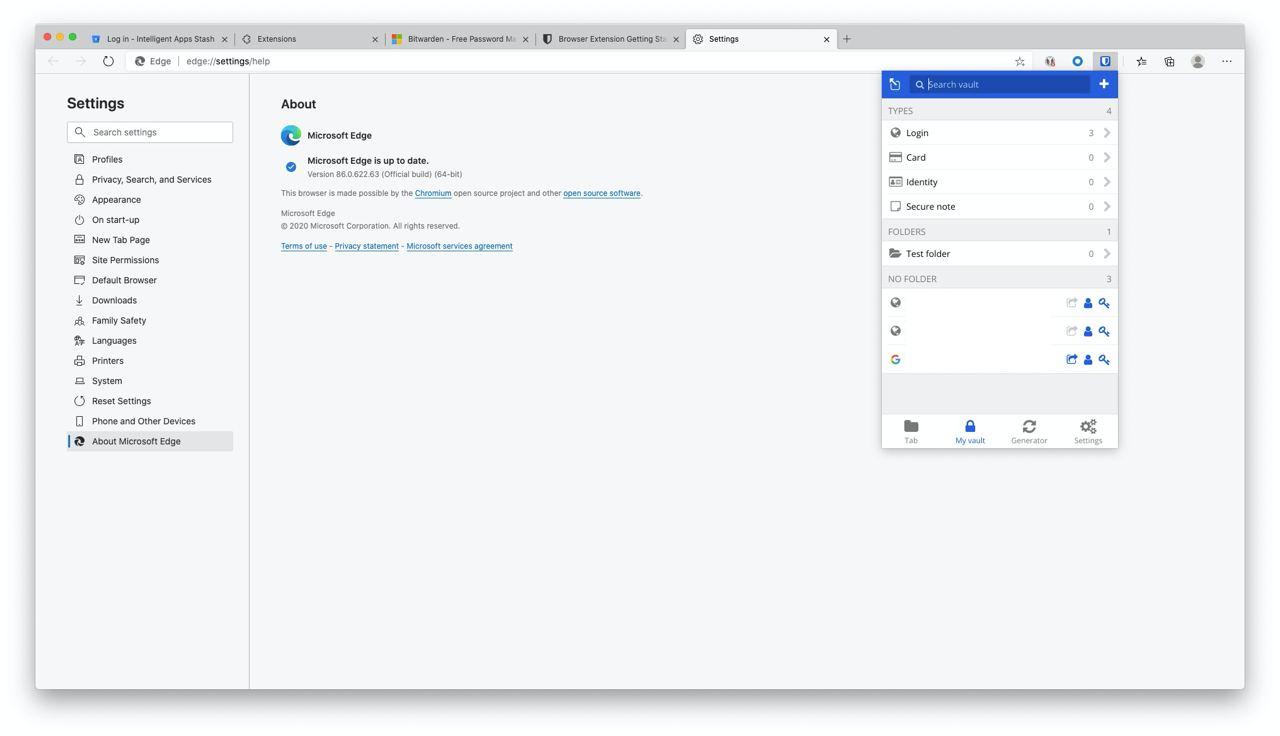Open the Bitwarden extension toolbar icon
The height and width of the screenshot is (736, 1280).
point(1105,61)
